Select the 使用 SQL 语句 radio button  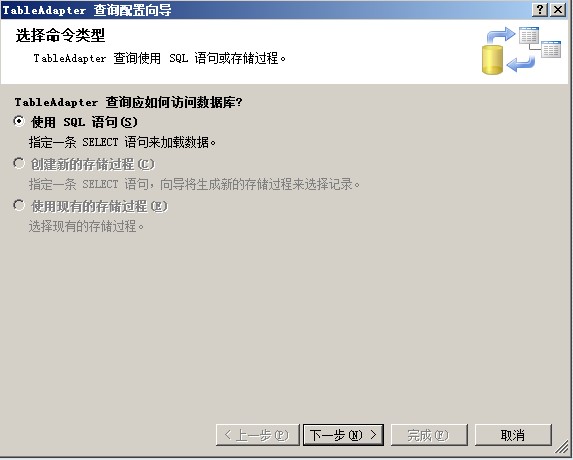pyautogui.click(x=19, y=121)
